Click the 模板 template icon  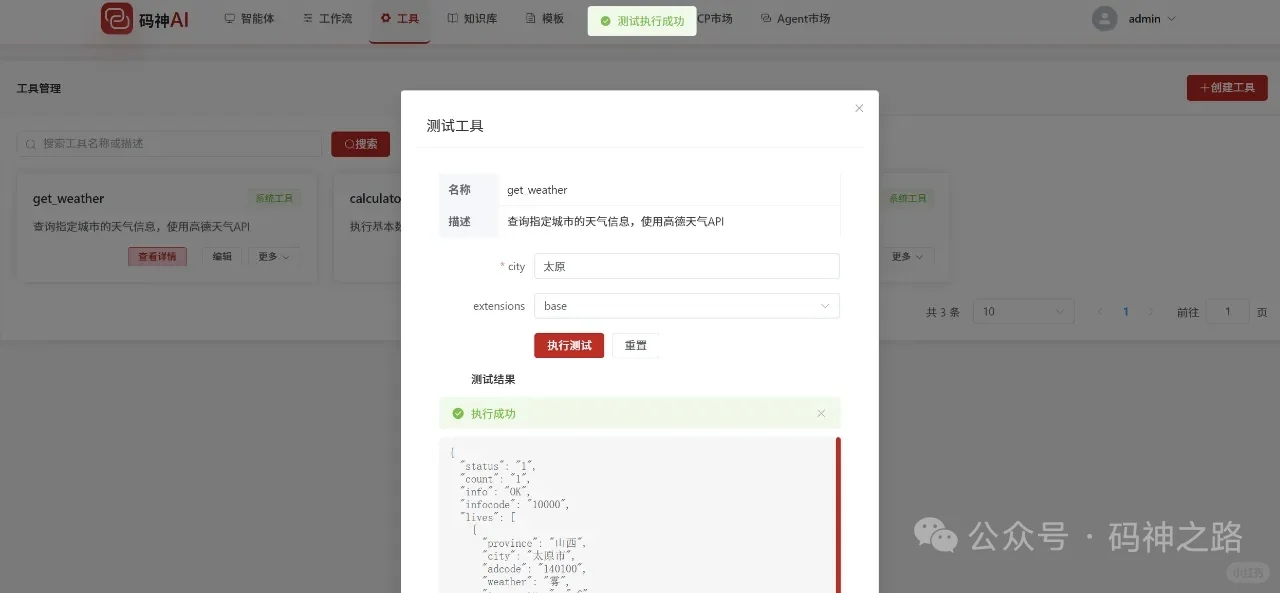click(528, 17)
